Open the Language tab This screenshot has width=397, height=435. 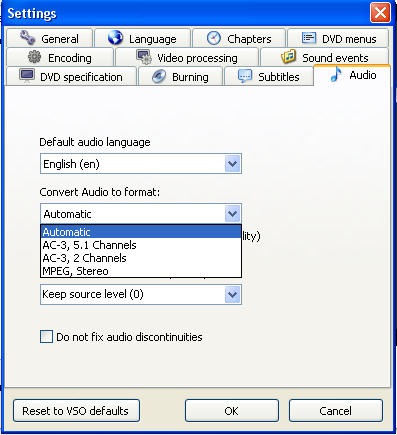pyautogui.click(x=143, y=38)
